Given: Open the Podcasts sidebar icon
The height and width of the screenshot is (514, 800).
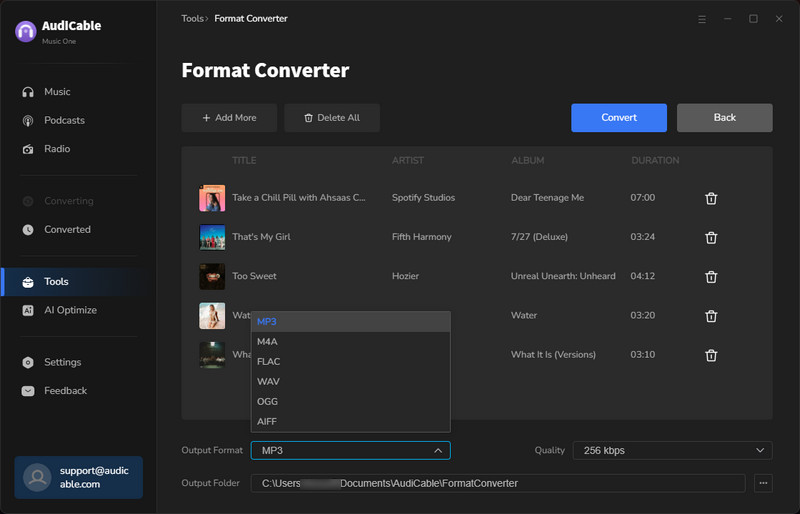Looking at the screenshot, I should pyautogui.click(x=28, y=120).
